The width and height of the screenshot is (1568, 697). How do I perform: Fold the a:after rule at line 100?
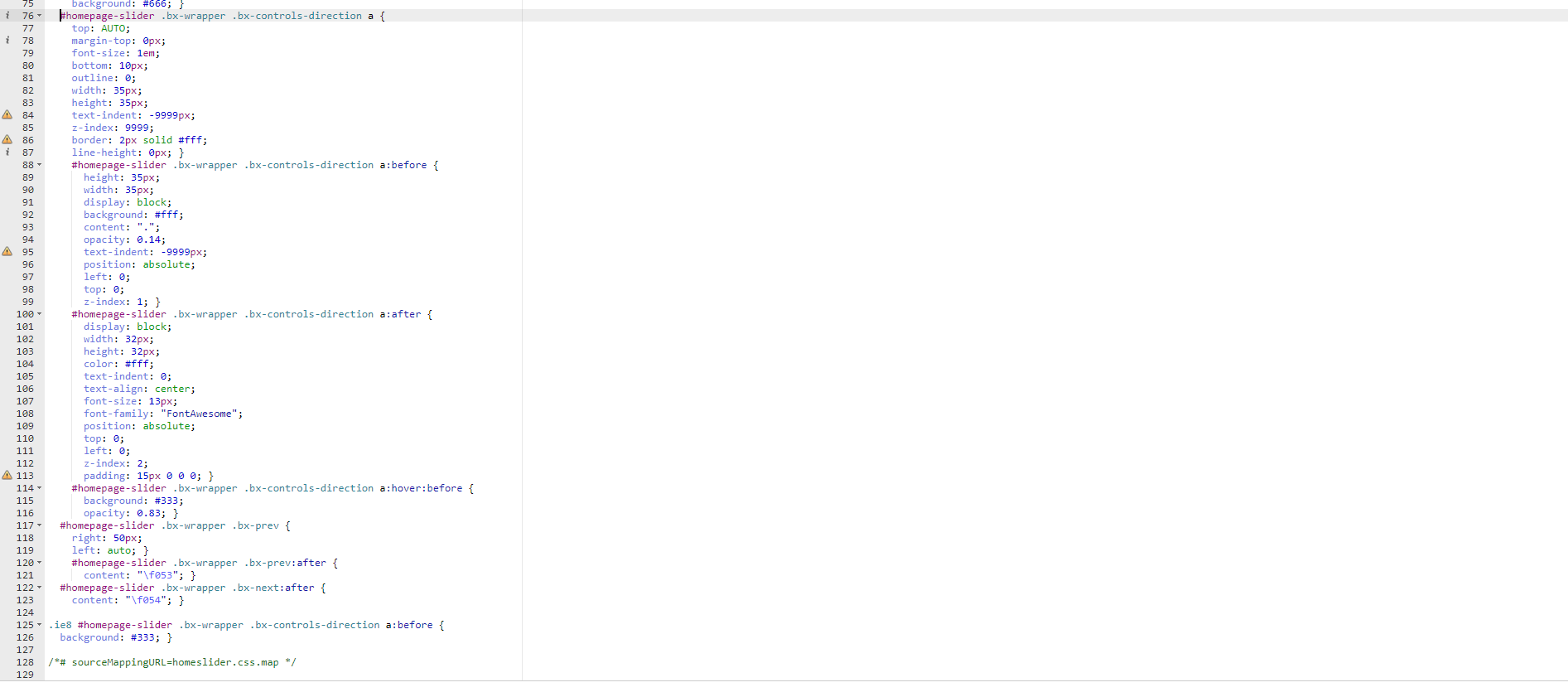[x=39, y=314]
